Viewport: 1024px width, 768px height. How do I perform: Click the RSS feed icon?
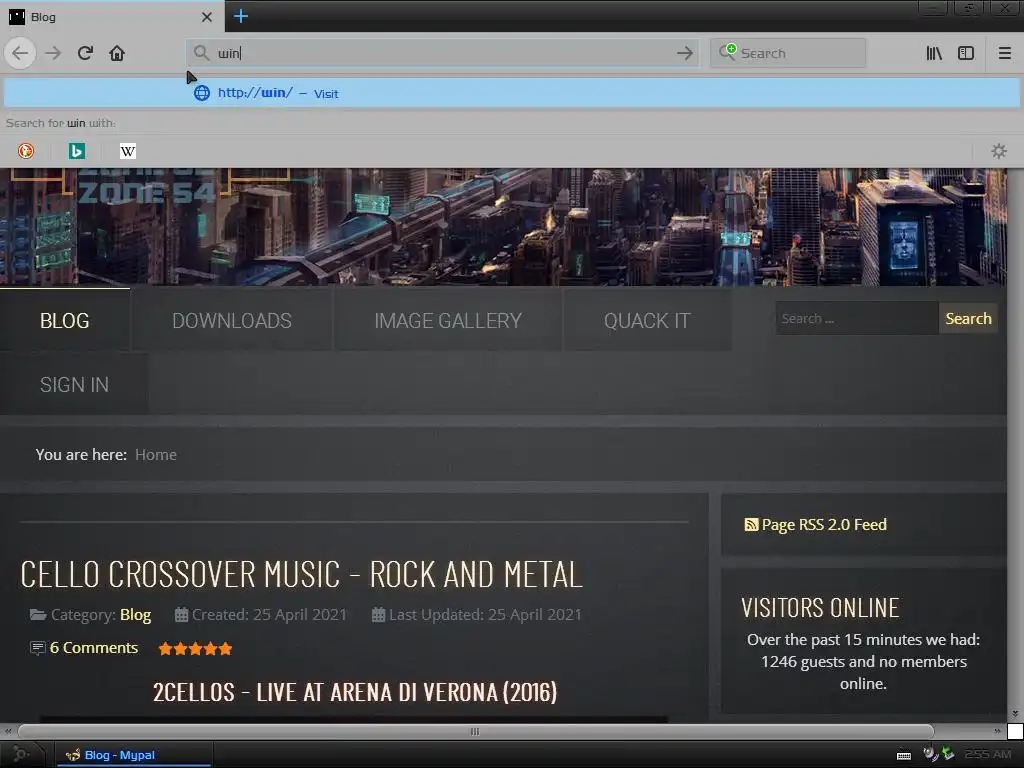pyautogui.click(x=751, y=524)
